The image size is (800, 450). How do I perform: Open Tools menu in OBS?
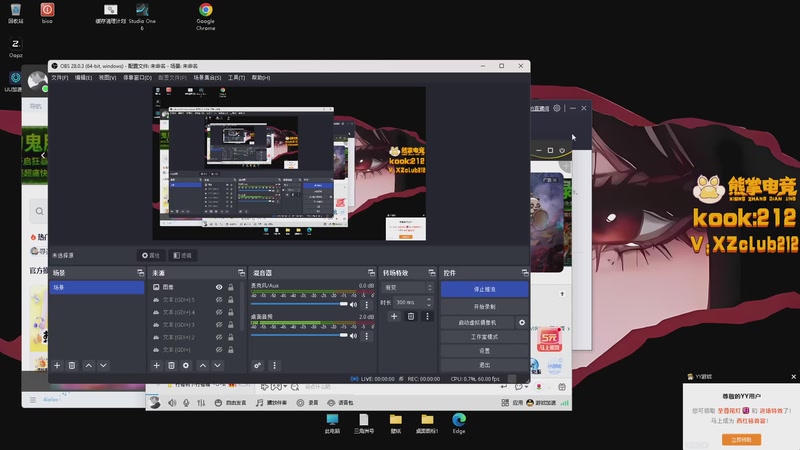coord(236,78)
